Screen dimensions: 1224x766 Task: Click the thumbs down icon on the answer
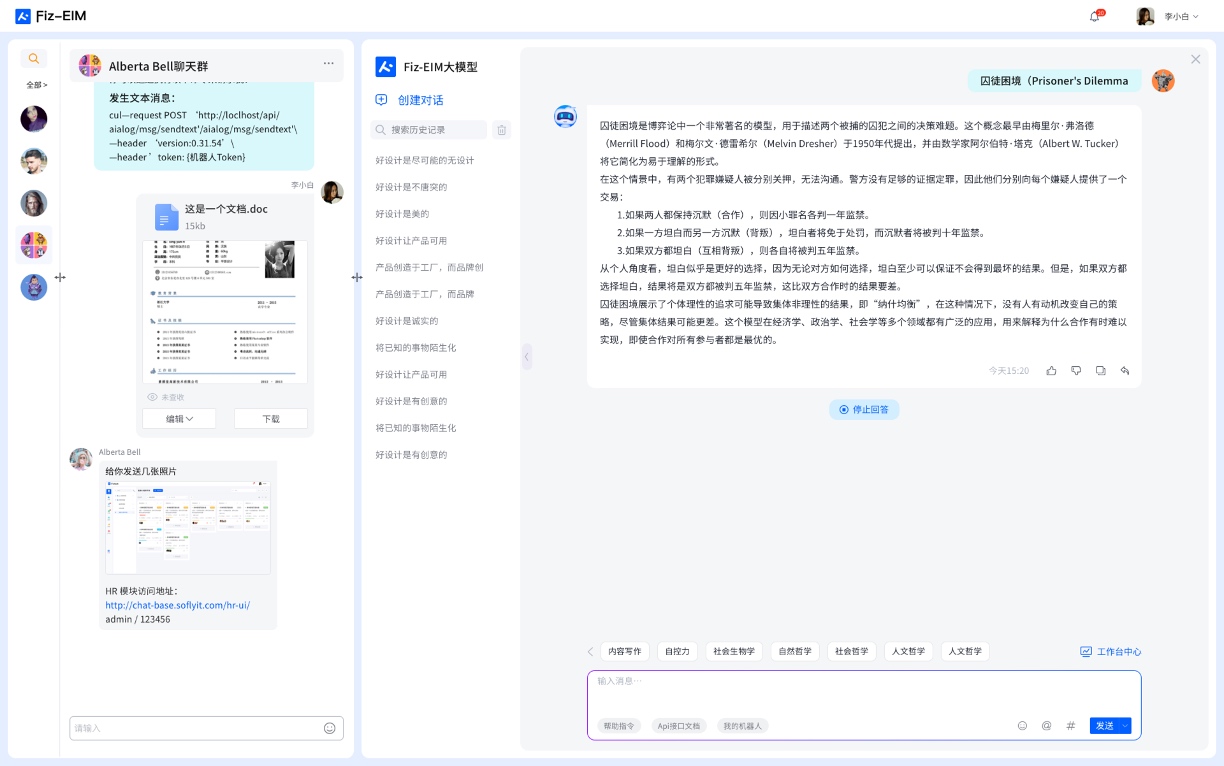(1076, 370)
